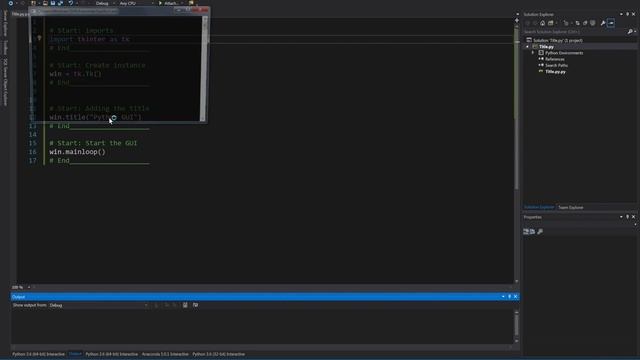Open the Show output from Debug dropdown
640x360 pixels.
click(98, 305)
